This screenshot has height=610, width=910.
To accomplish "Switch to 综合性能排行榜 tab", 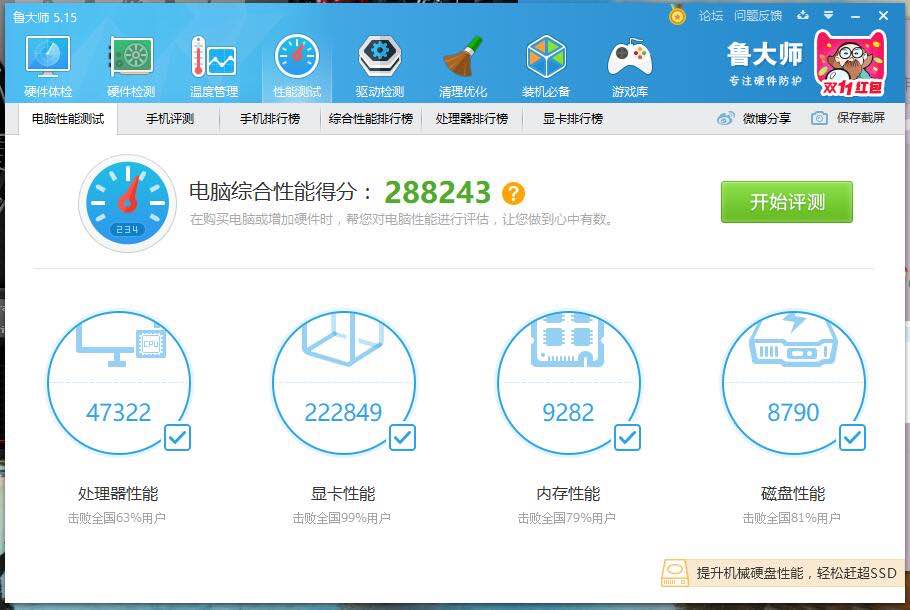I will pos(371,119).
